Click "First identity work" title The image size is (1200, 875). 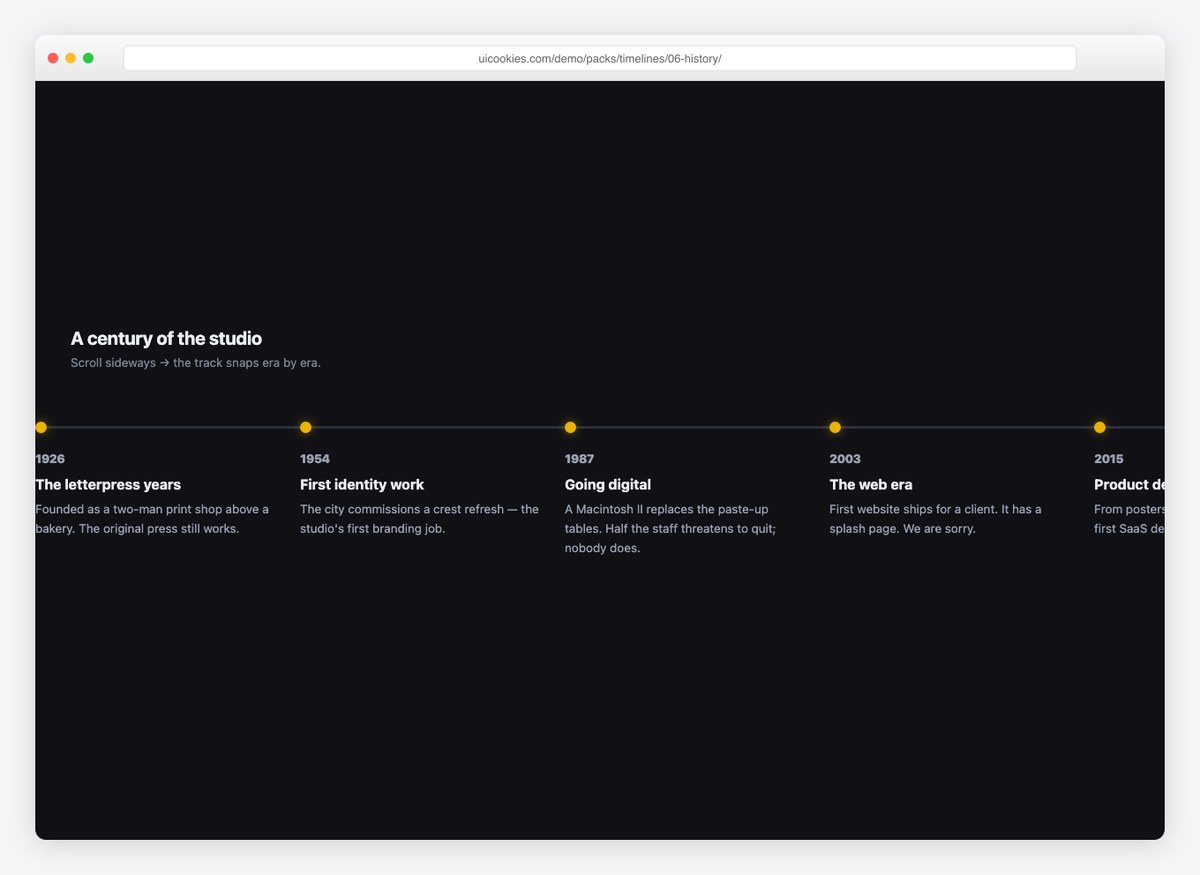tap(362, 485)
